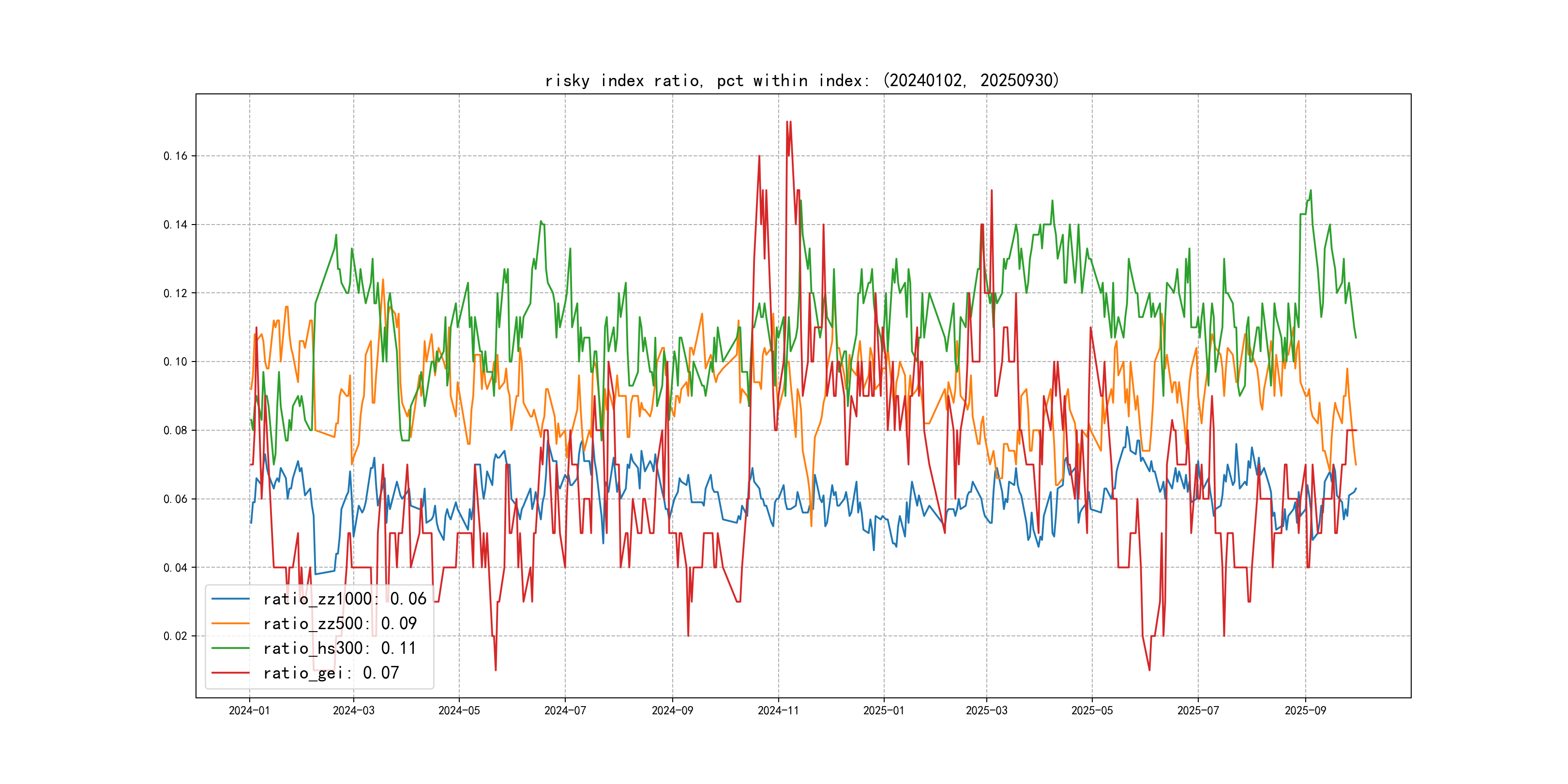Image resolution: width=1568 pixels, height=784 pixels.
Task: Click the 2025-05 x-axis tick label
Action: 1092,710
